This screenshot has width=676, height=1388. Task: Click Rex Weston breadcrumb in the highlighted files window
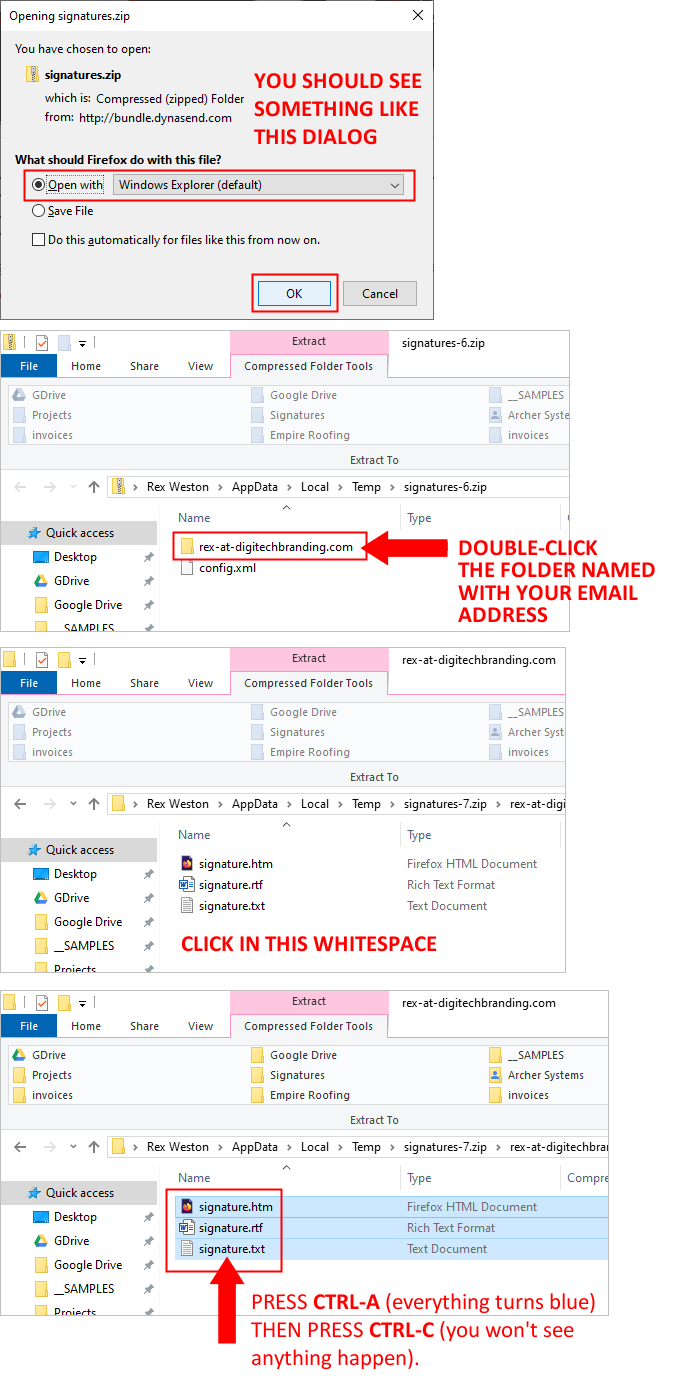178,1147
